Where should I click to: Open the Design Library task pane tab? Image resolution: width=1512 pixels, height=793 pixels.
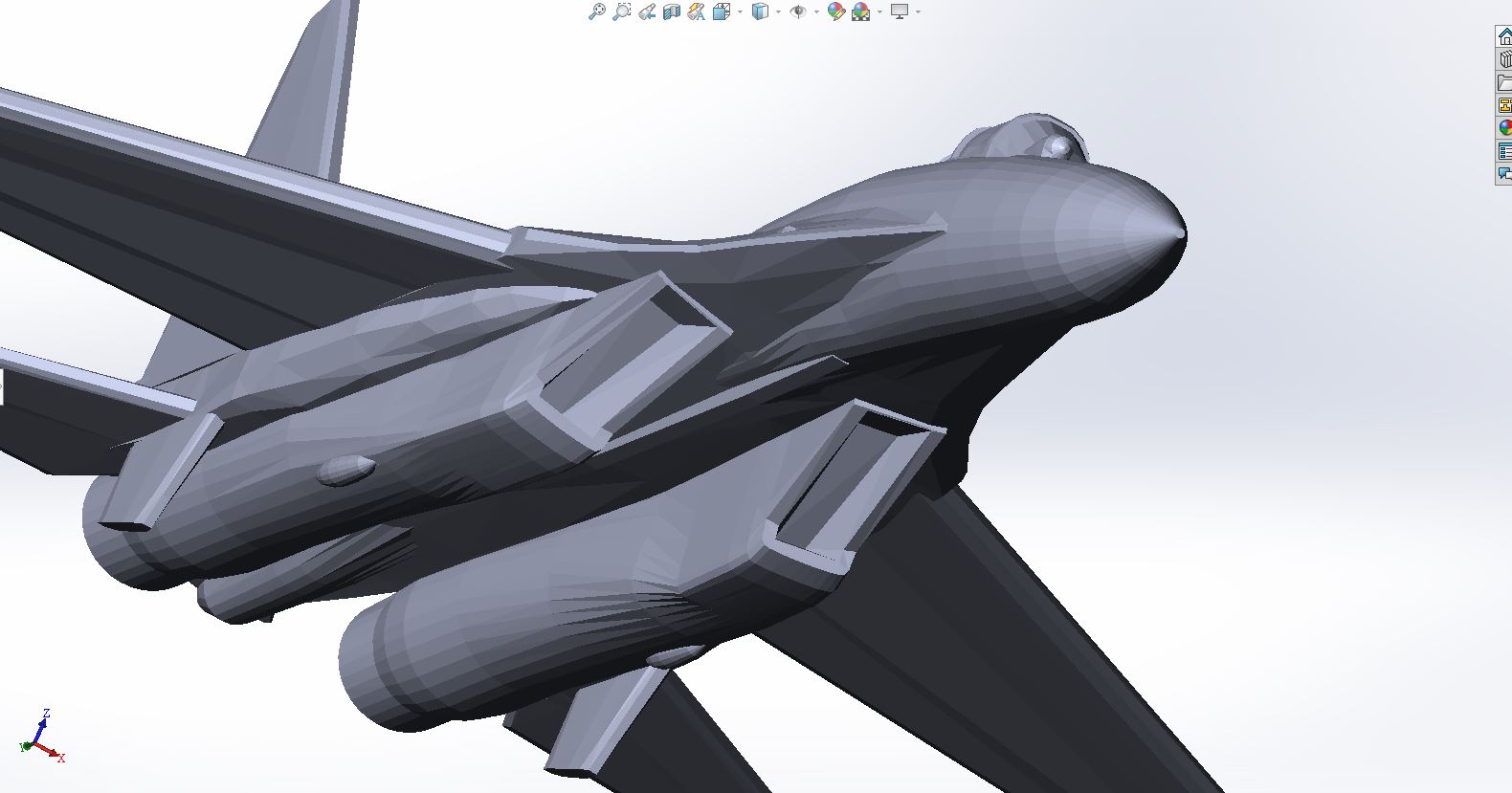pos(1504,59)
